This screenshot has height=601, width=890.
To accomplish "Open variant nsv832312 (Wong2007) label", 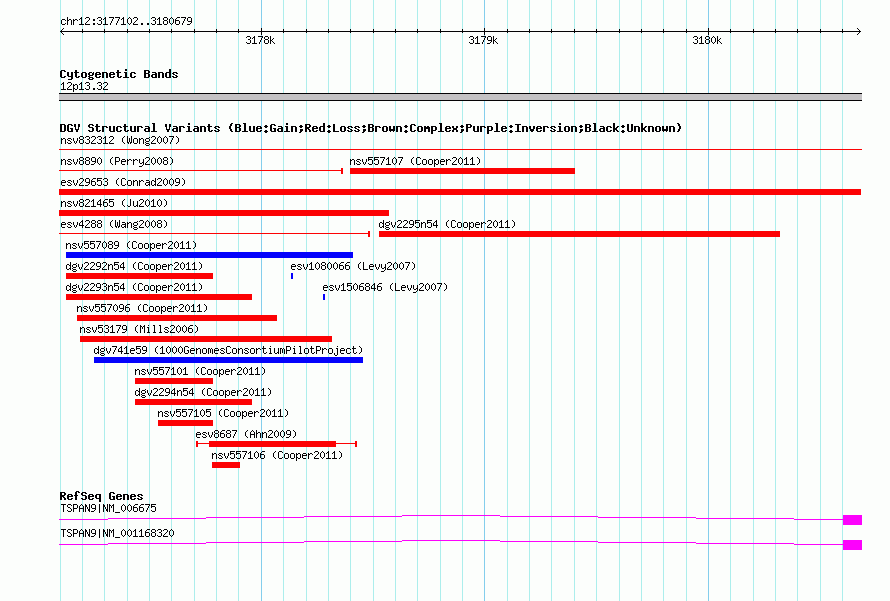I will click(x=120, y=140).
